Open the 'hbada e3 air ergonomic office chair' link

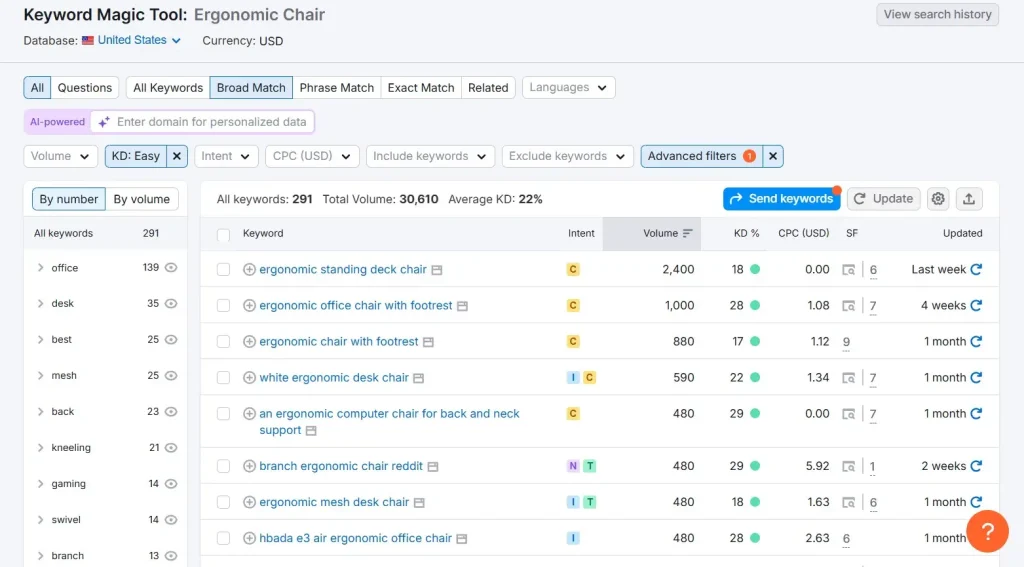[355, 538]
